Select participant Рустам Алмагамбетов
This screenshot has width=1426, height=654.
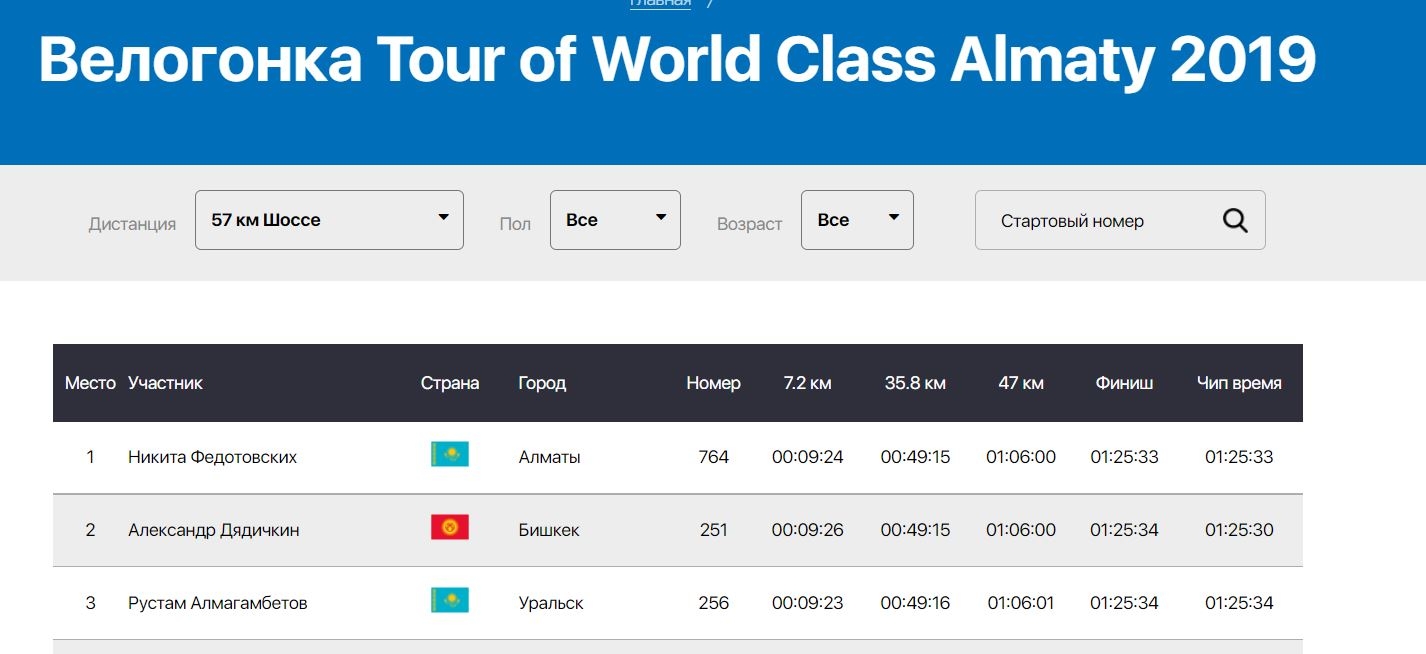click(x=217, y=603)
